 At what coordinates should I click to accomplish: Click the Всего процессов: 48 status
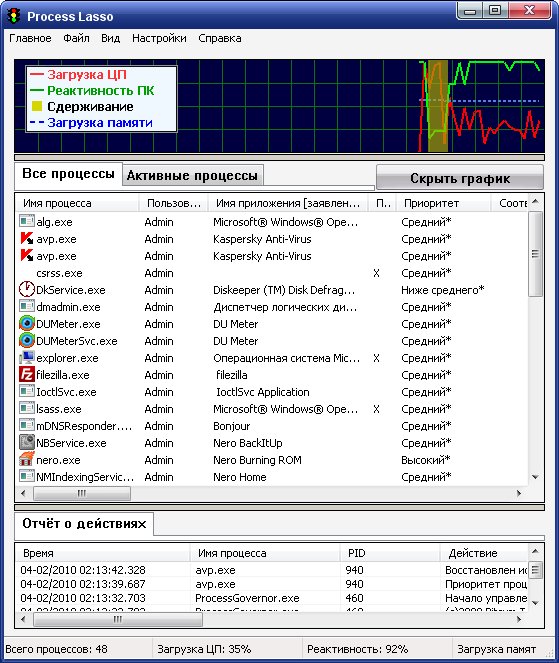click(56, 649)
